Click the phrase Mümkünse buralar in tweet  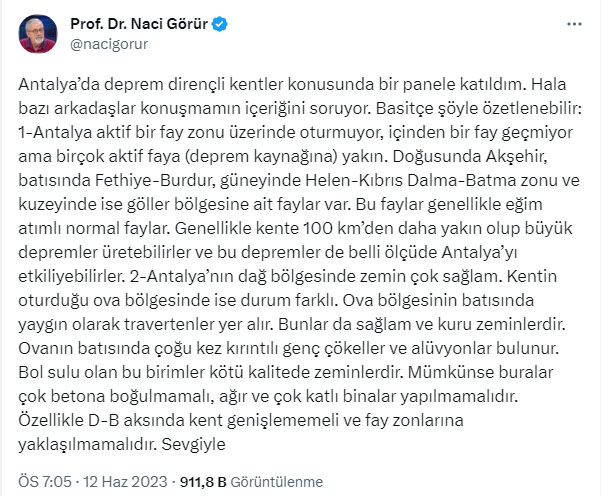pyautogui.click(x=480, y=372)
